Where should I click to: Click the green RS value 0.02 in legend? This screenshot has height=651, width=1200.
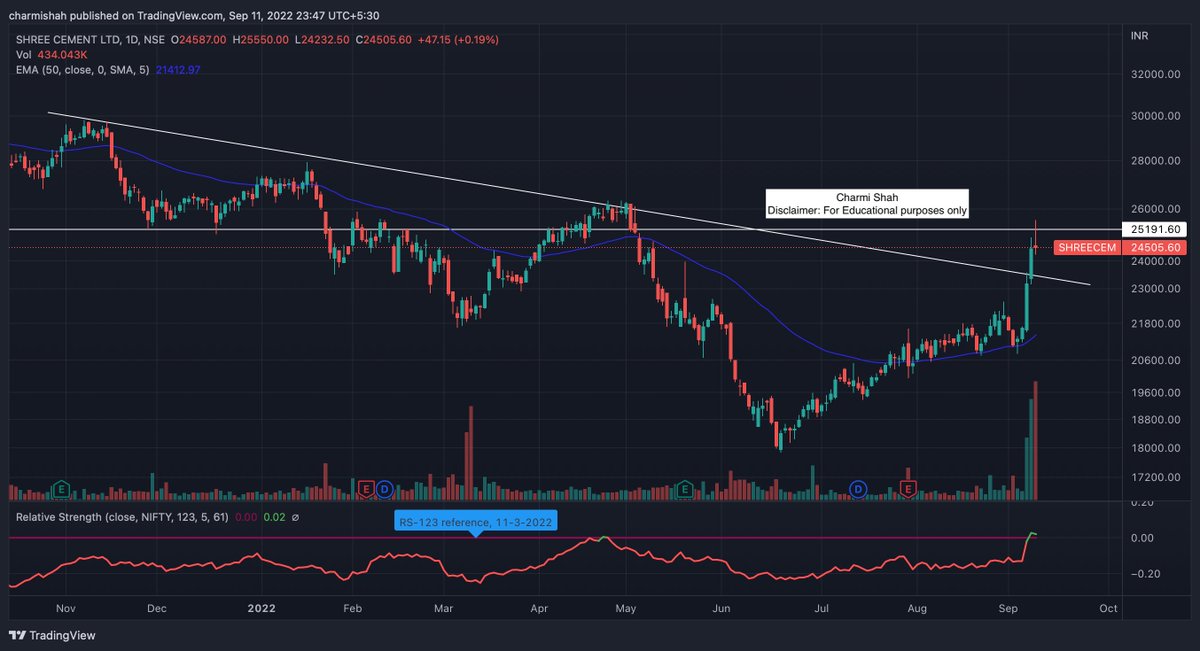click(x=275, y=517)
